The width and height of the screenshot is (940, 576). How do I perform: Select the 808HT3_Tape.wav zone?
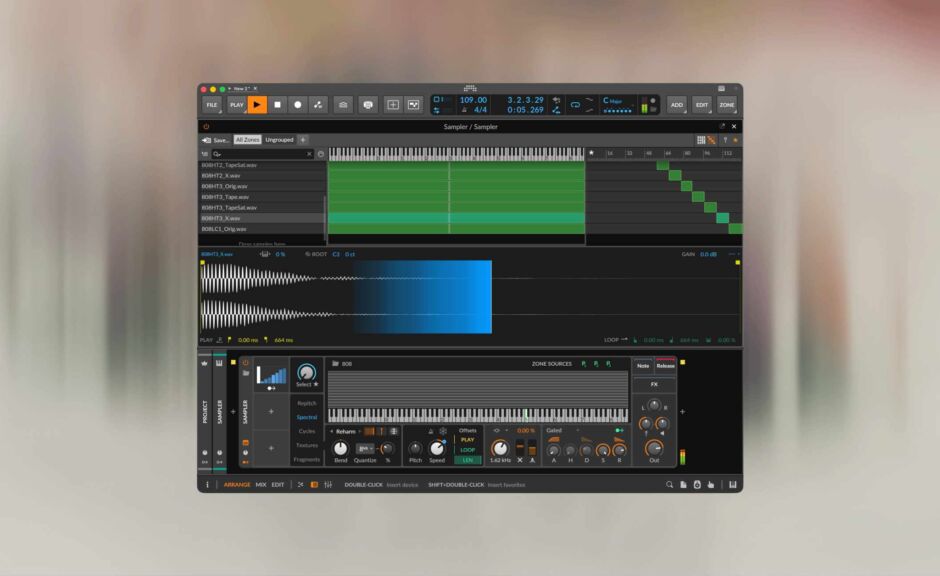(x=262, y=197)
